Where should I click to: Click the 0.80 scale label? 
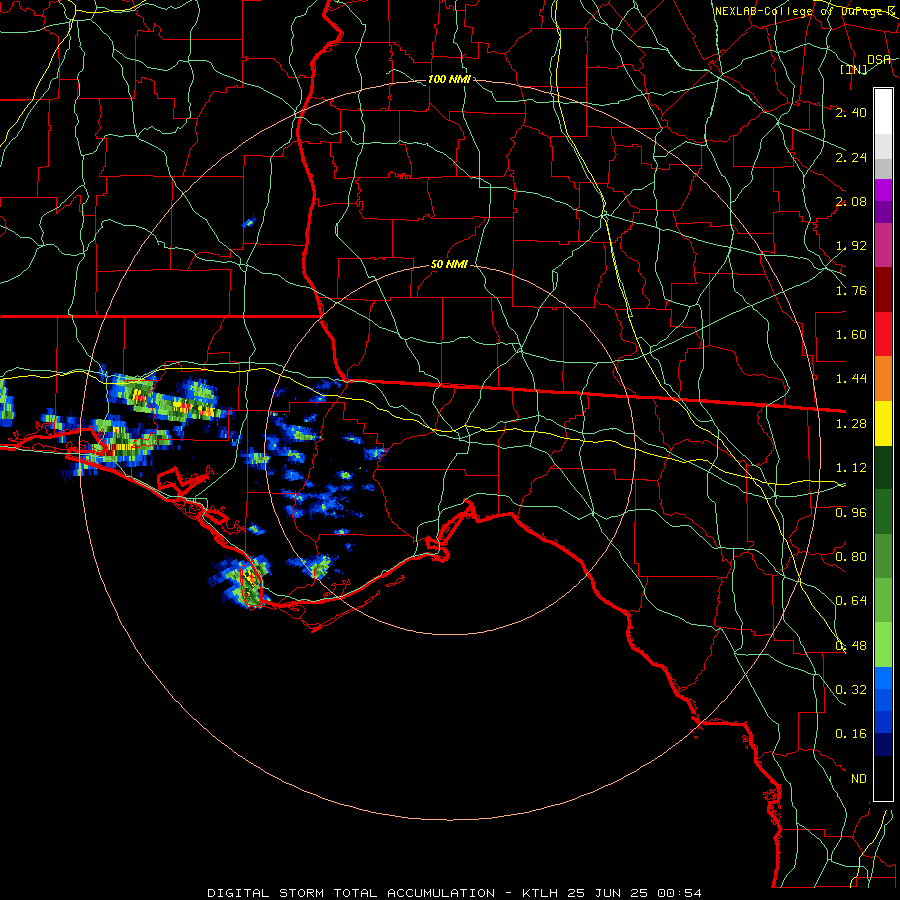coord(851,557)
